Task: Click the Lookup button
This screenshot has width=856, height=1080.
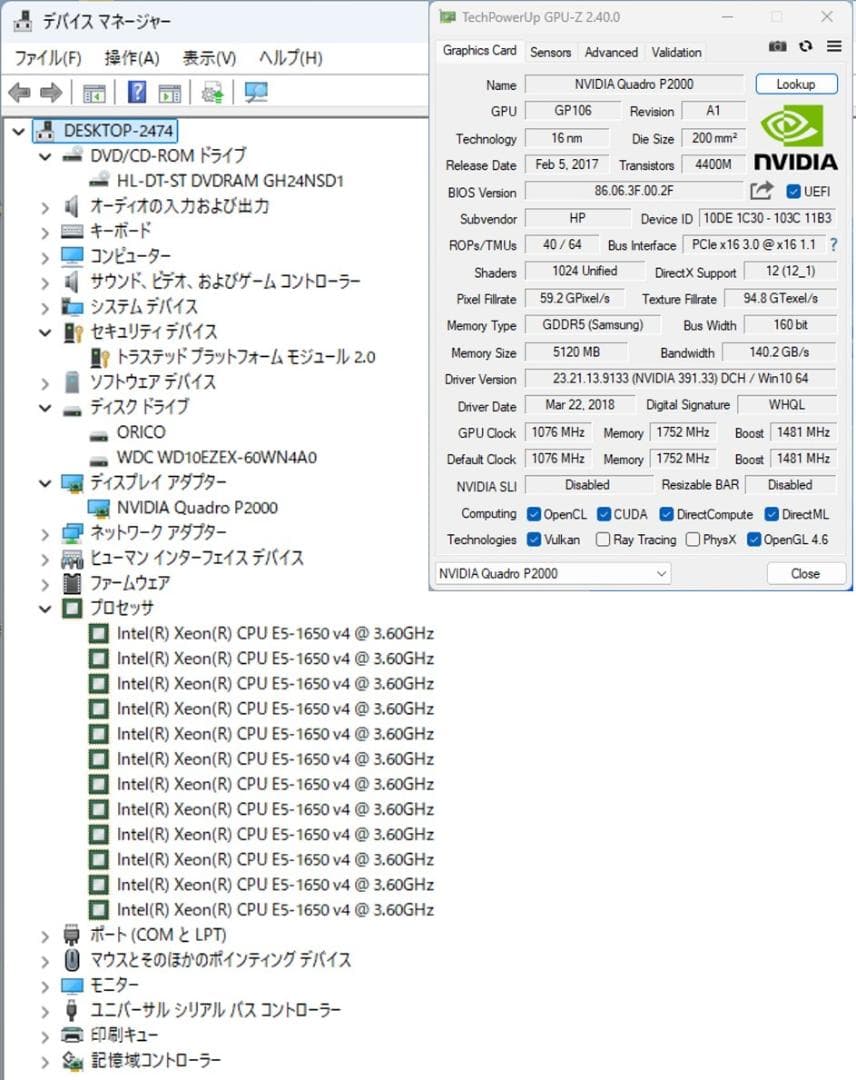Action: 796,84
